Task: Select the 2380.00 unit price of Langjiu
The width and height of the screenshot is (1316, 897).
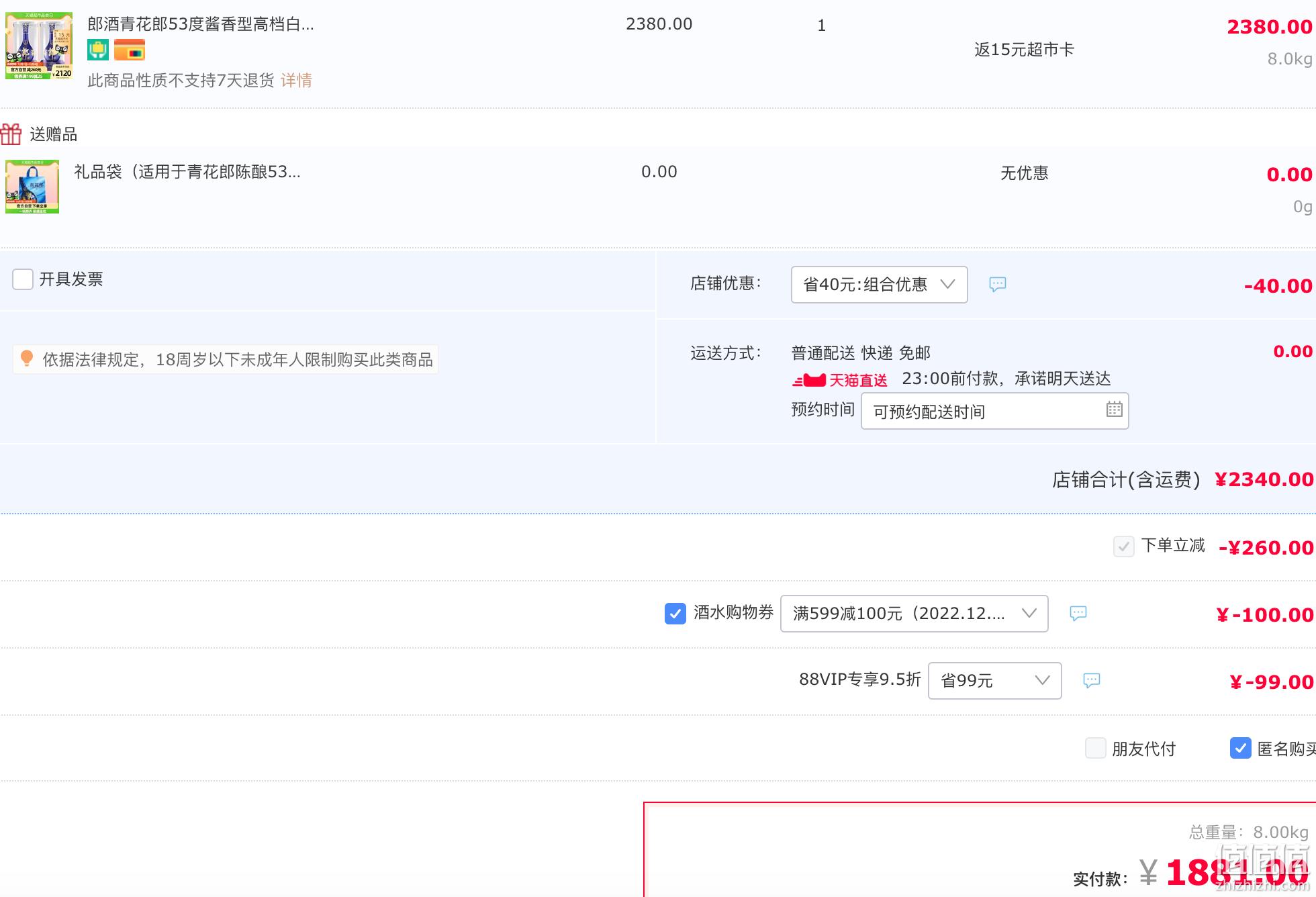Action: [x=659, y=24]
